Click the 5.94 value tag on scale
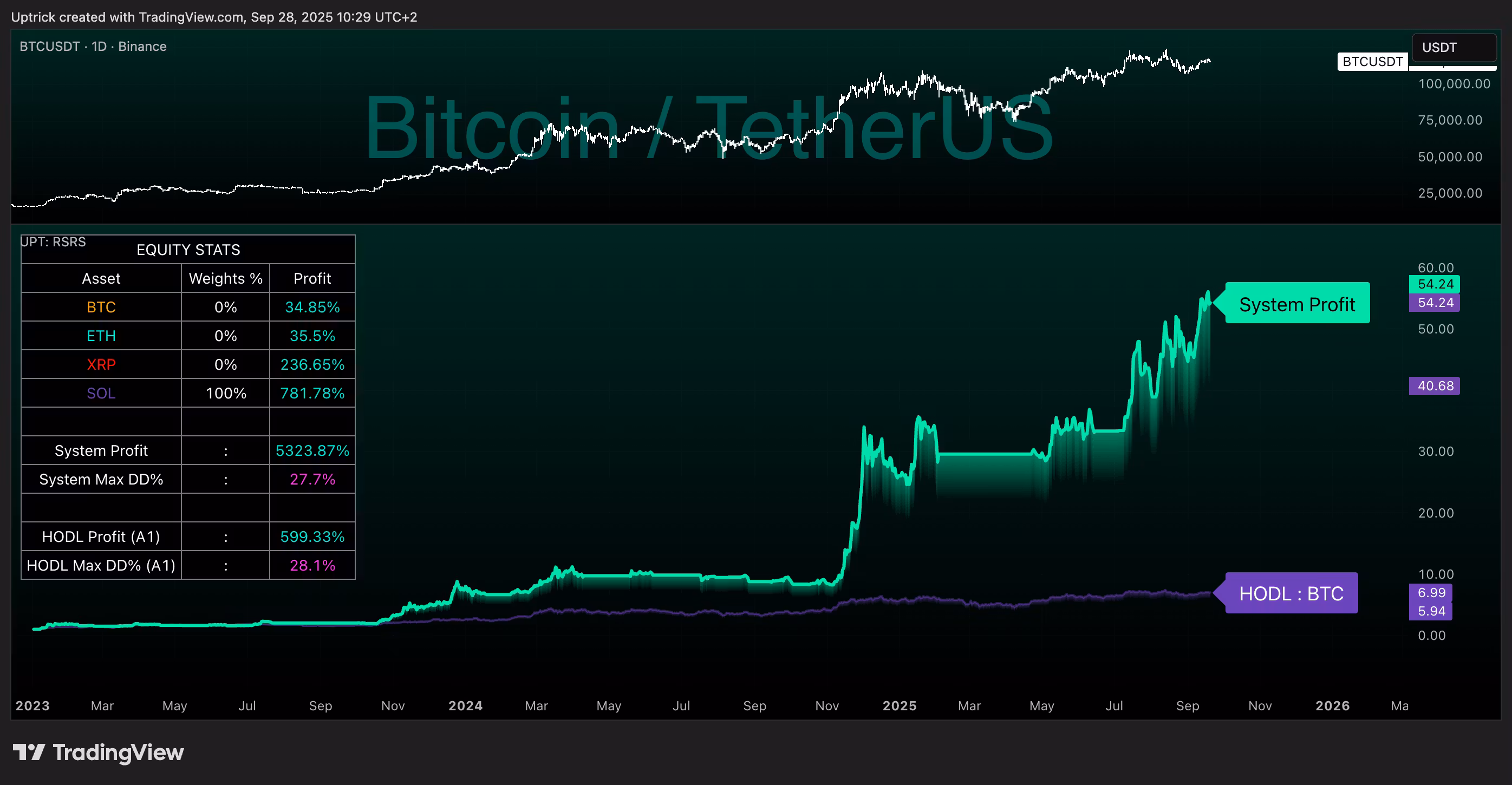 (x=1430, y=611)
